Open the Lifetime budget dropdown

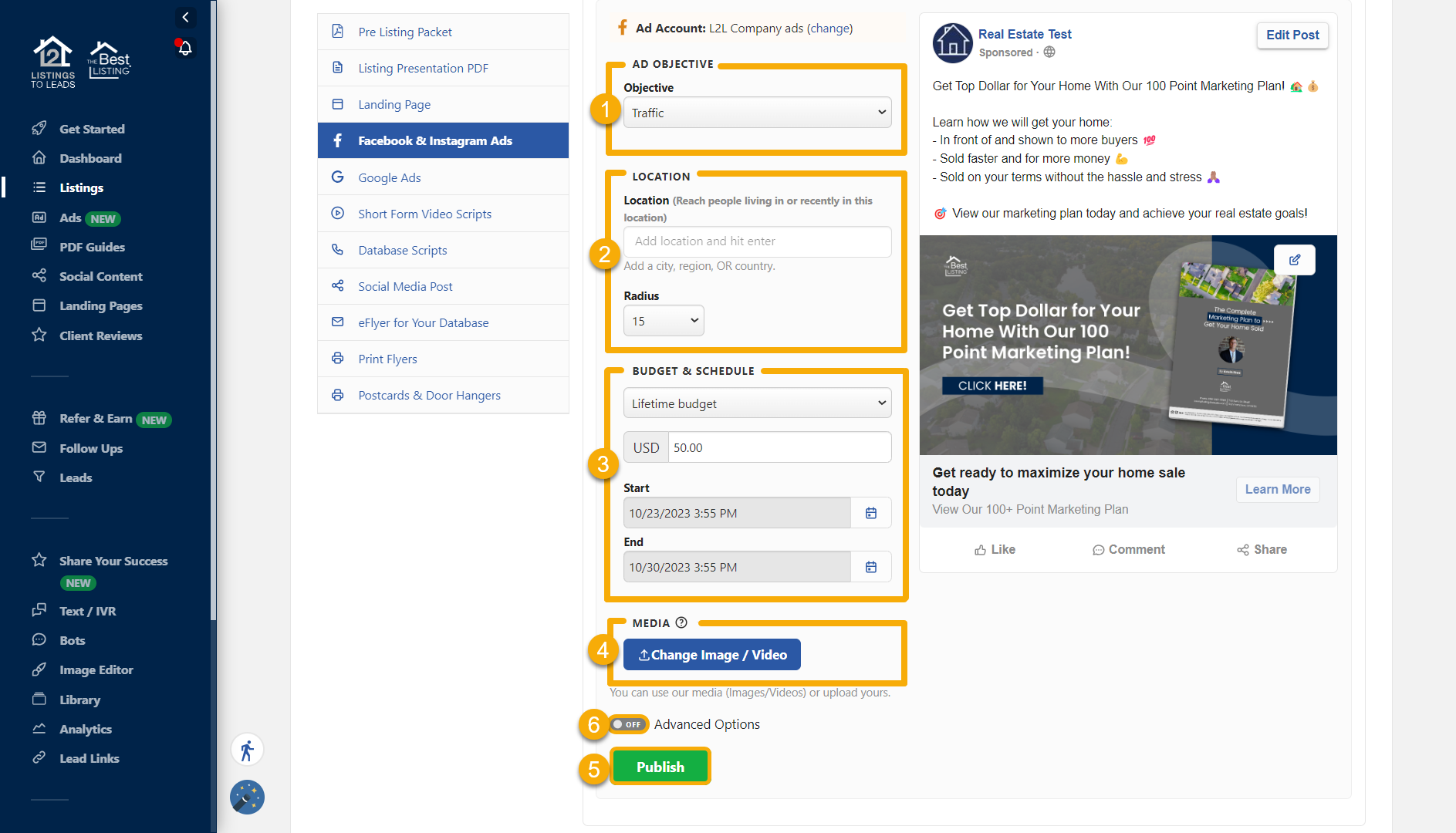coord(756,403)
